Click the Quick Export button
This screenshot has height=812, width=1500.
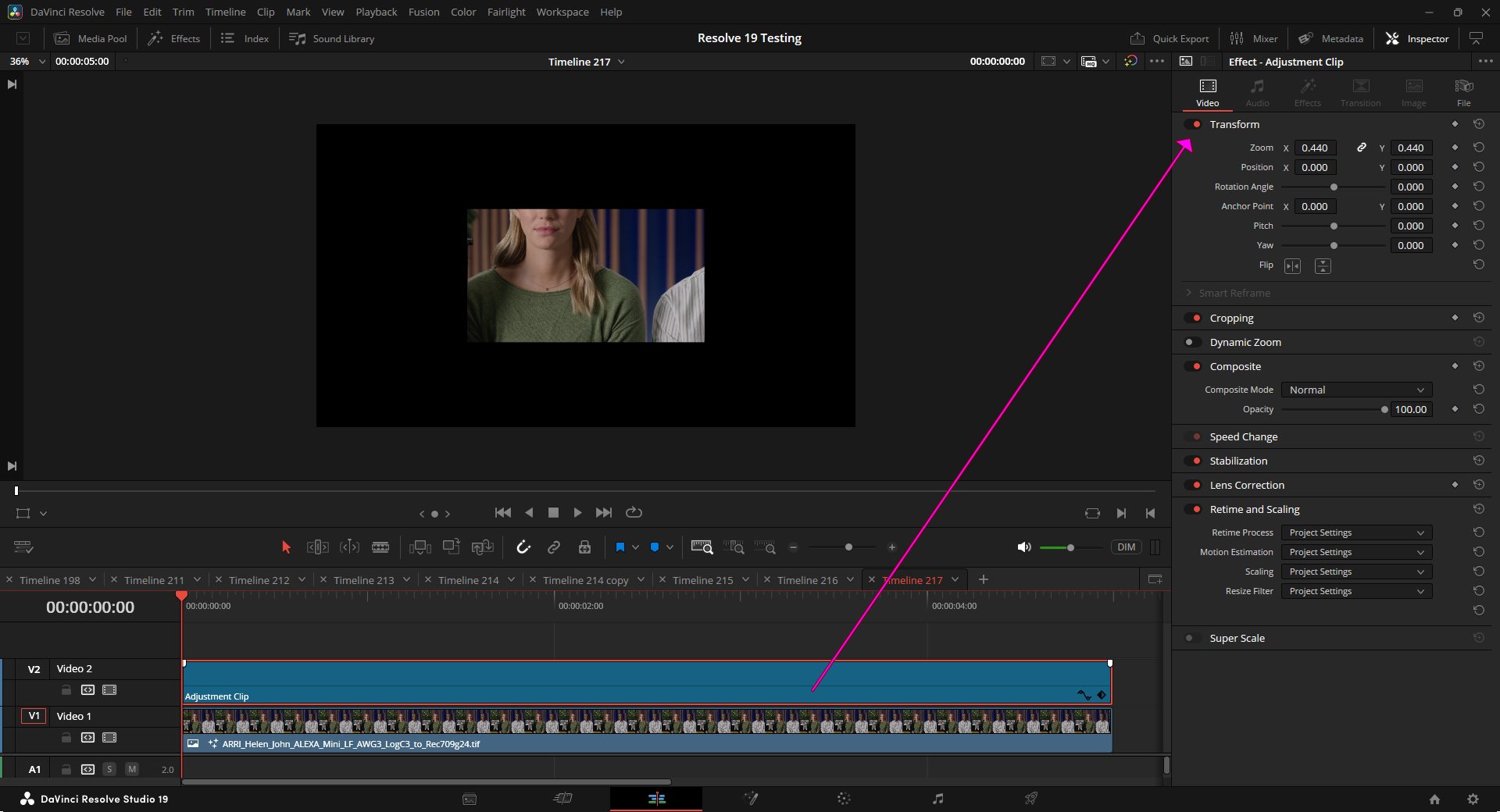[1170, 38]
